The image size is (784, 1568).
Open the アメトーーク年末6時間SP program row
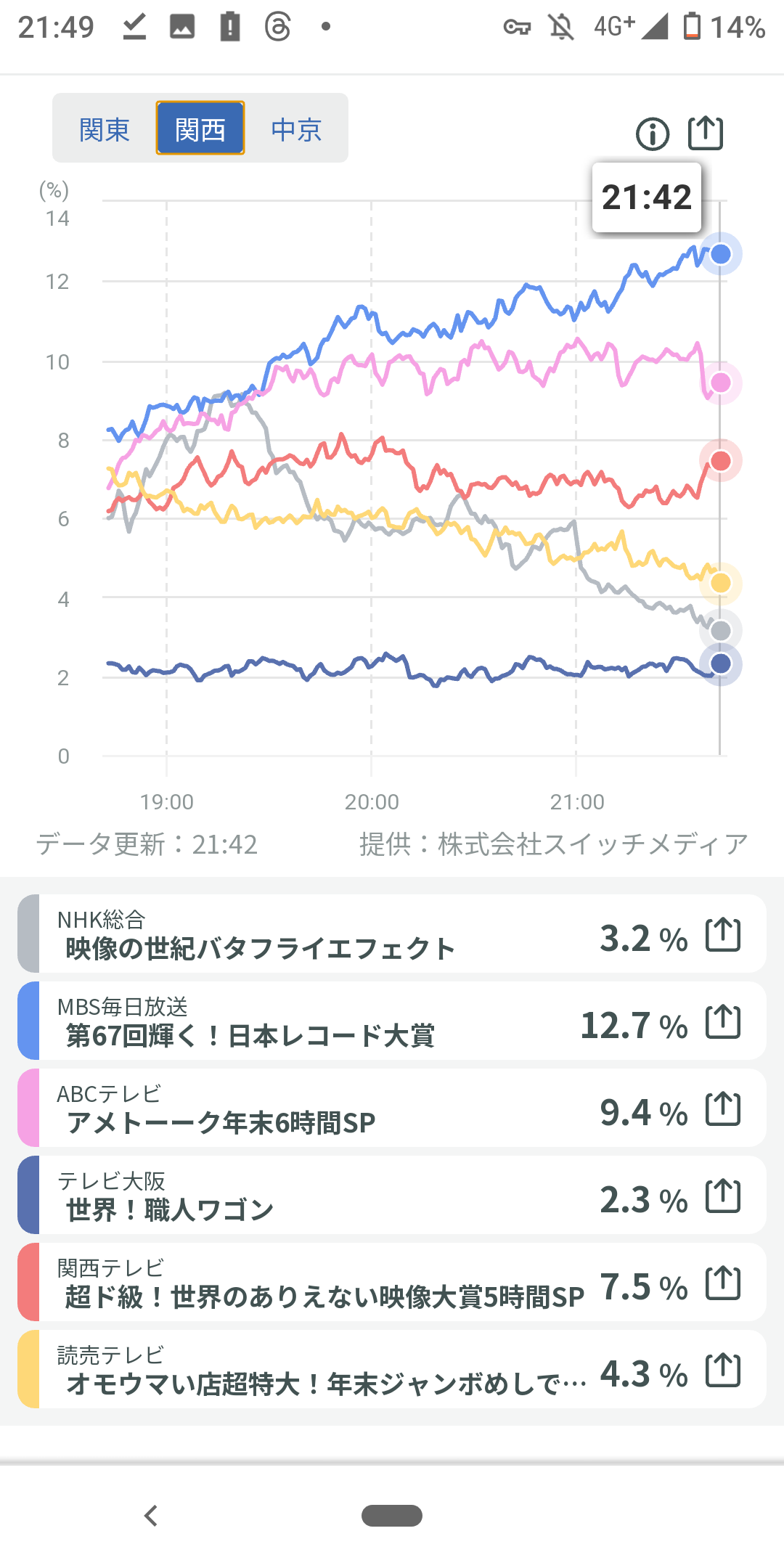[x=290, y=1108]
